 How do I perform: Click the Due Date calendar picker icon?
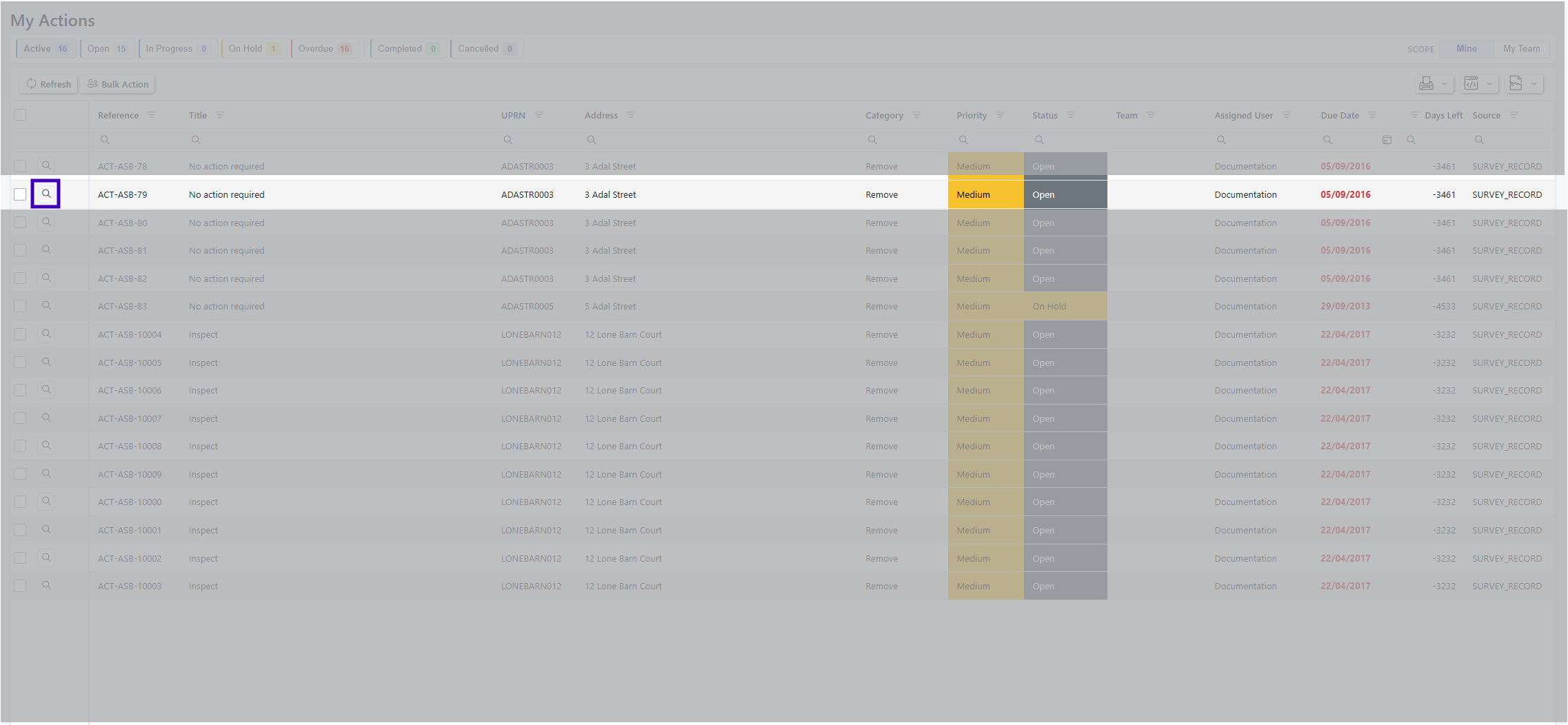[x=1387, y=140]
